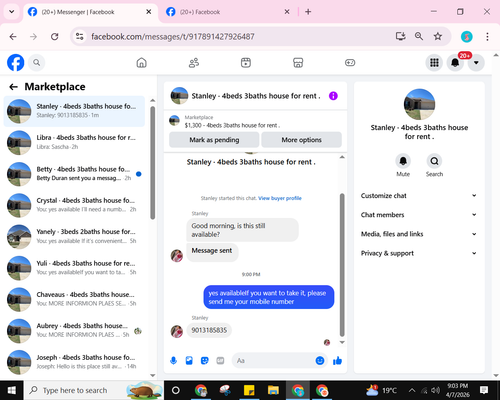
Task: Click the address bar URL
Action: 173,37
